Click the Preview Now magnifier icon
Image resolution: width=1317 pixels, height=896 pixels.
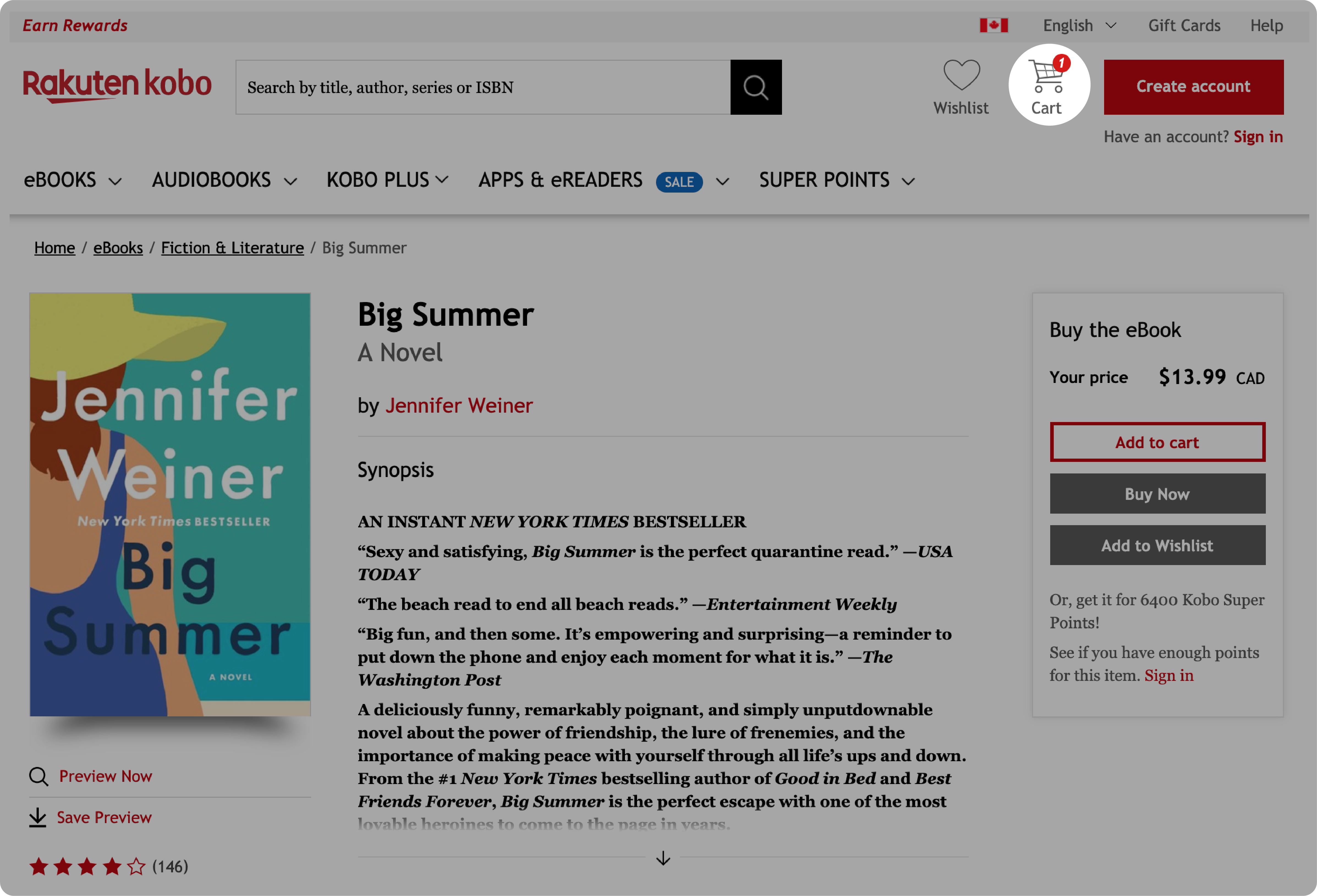[x=38, y=775]
